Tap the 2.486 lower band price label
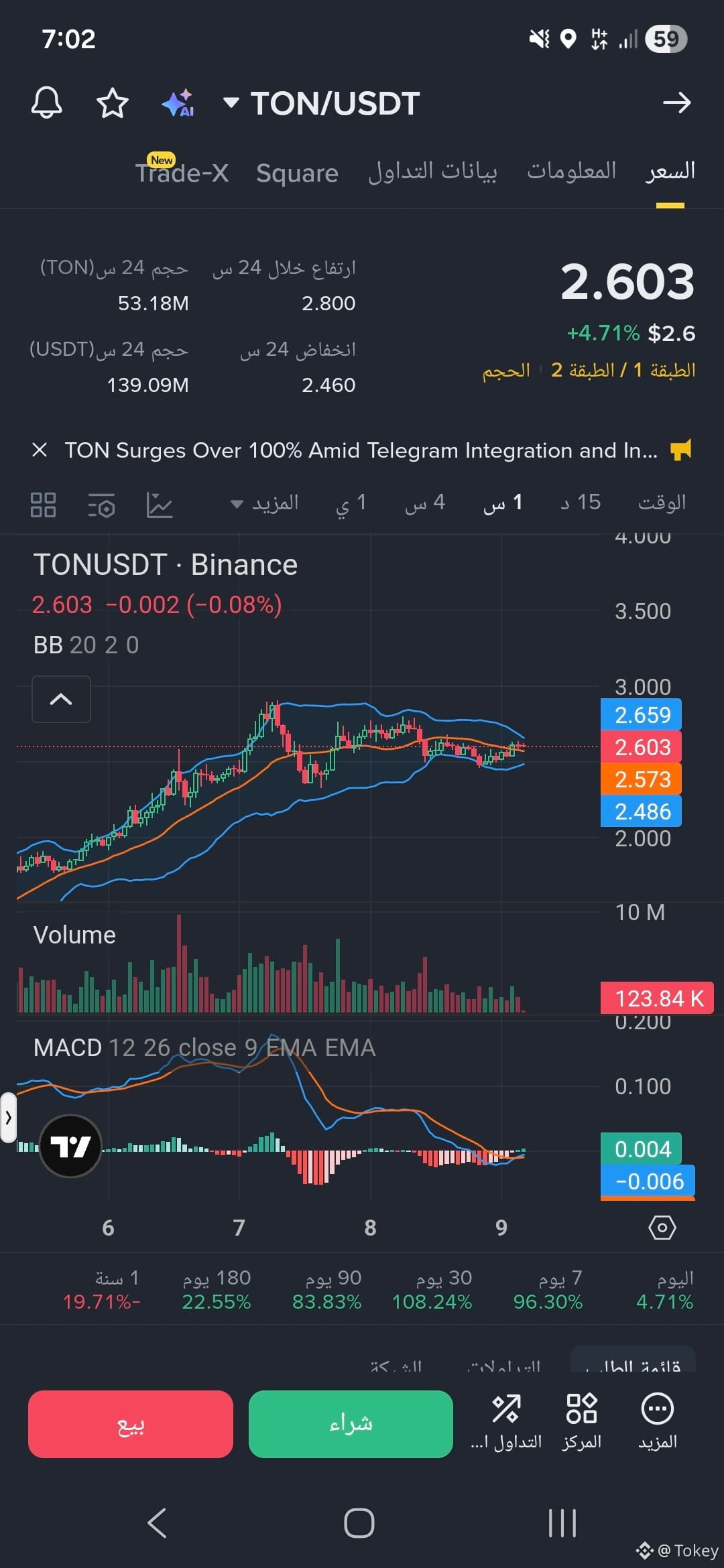 point(642,811)
